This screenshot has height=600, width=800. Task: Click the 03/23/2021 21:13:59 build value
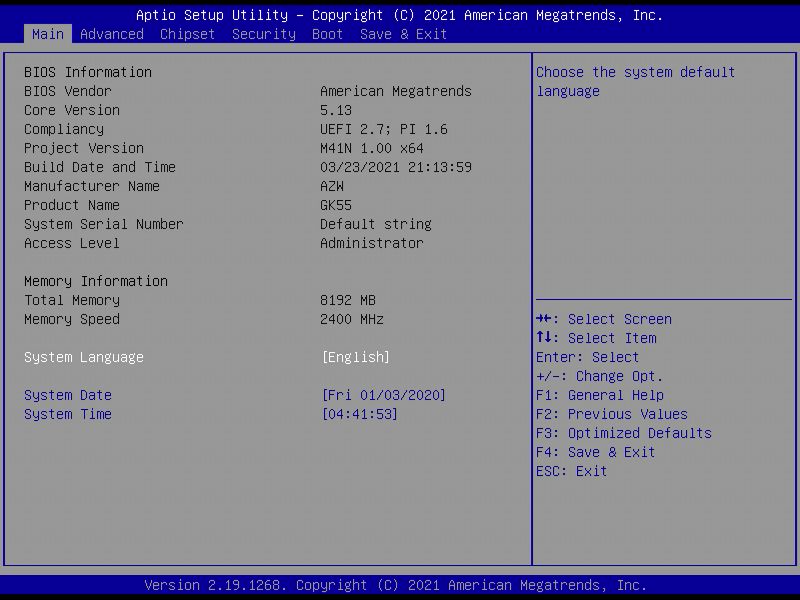tap(396, 167)
